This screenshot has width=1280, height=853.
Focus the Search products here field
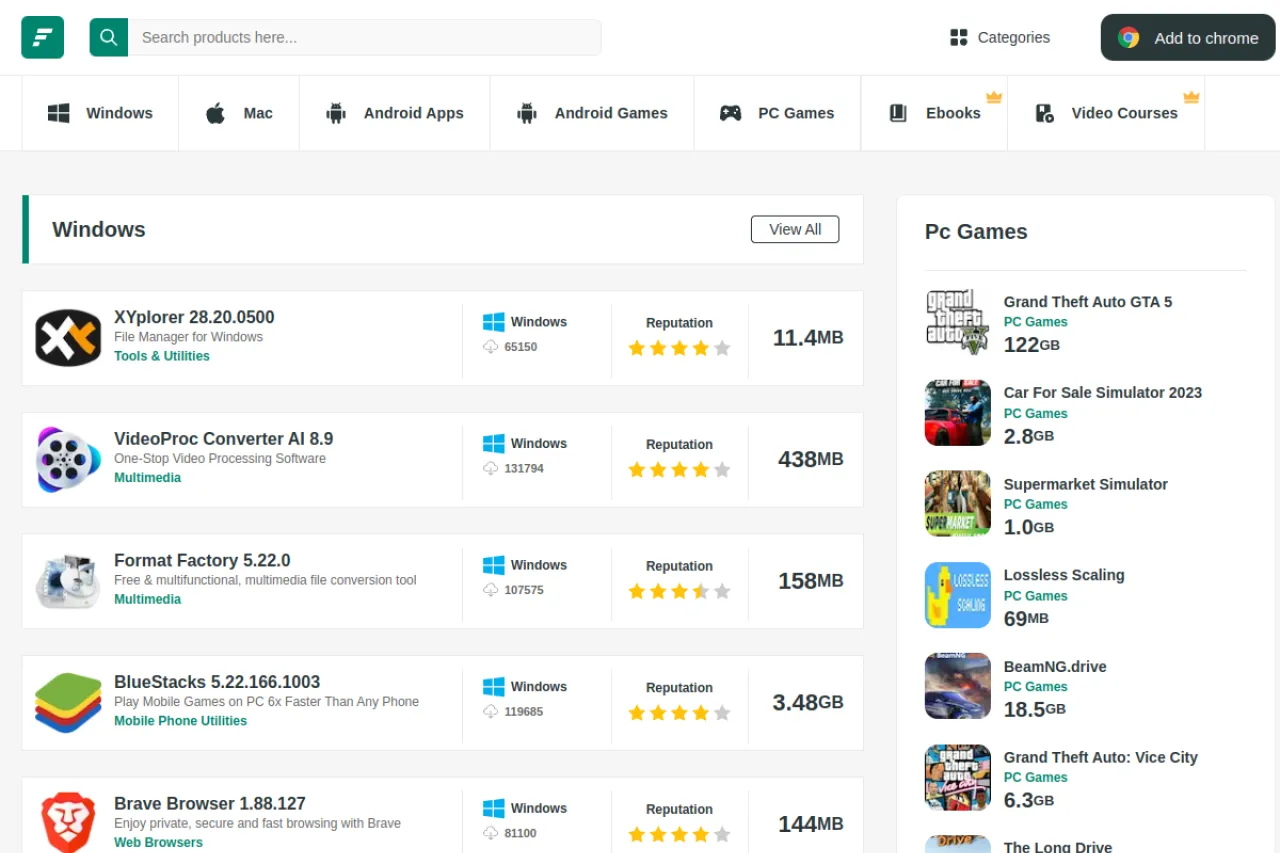point(365,37)
